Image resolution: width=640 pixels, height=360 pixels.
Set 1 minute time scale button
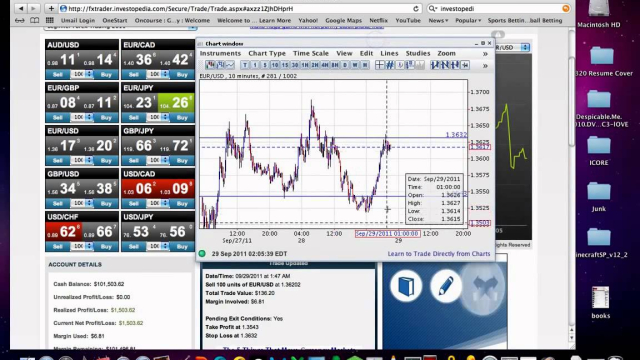[255, 65]
